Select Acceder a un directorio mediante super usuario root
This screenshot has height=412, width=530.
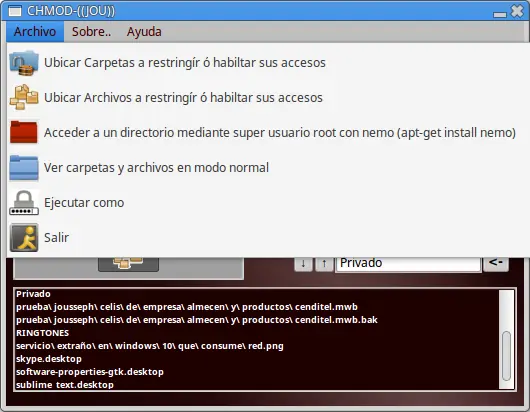point(268,132)
